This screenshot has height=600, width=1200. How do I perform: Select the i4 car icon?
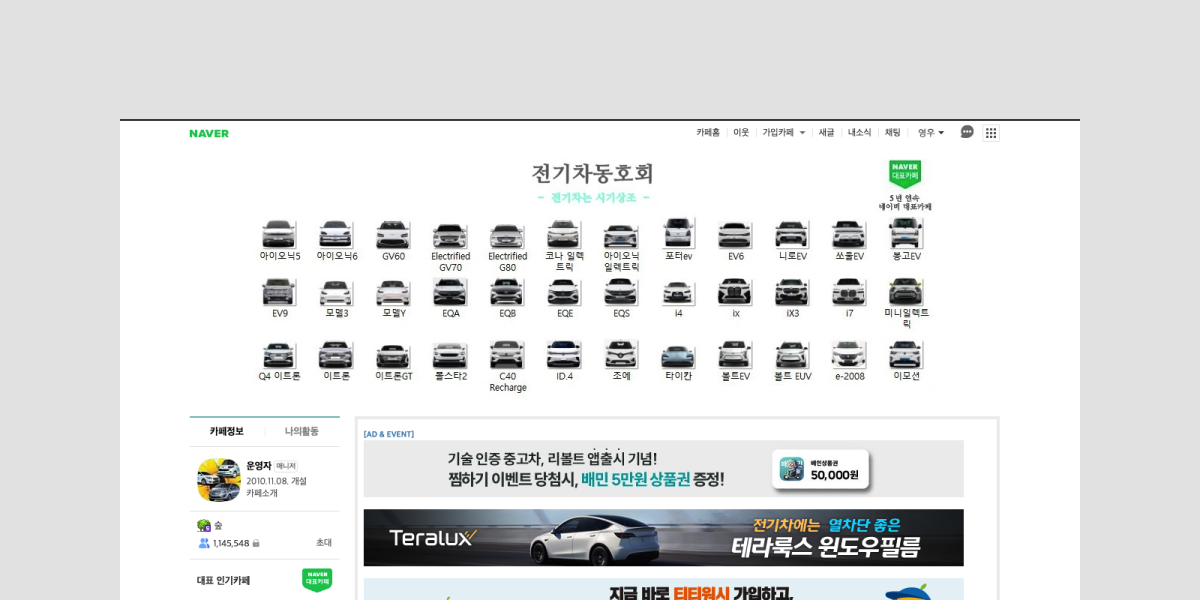coord(678,292)
